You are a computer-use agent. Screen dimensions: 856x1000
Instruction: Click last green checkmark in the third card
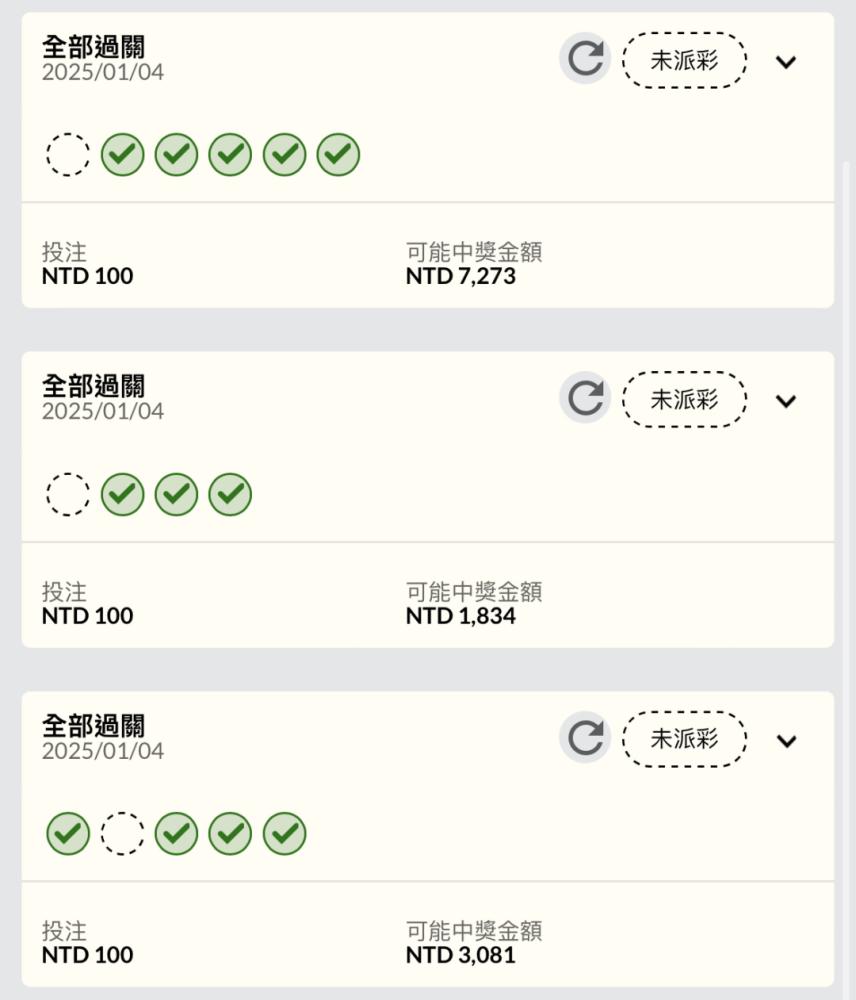(x=284, y=834)
